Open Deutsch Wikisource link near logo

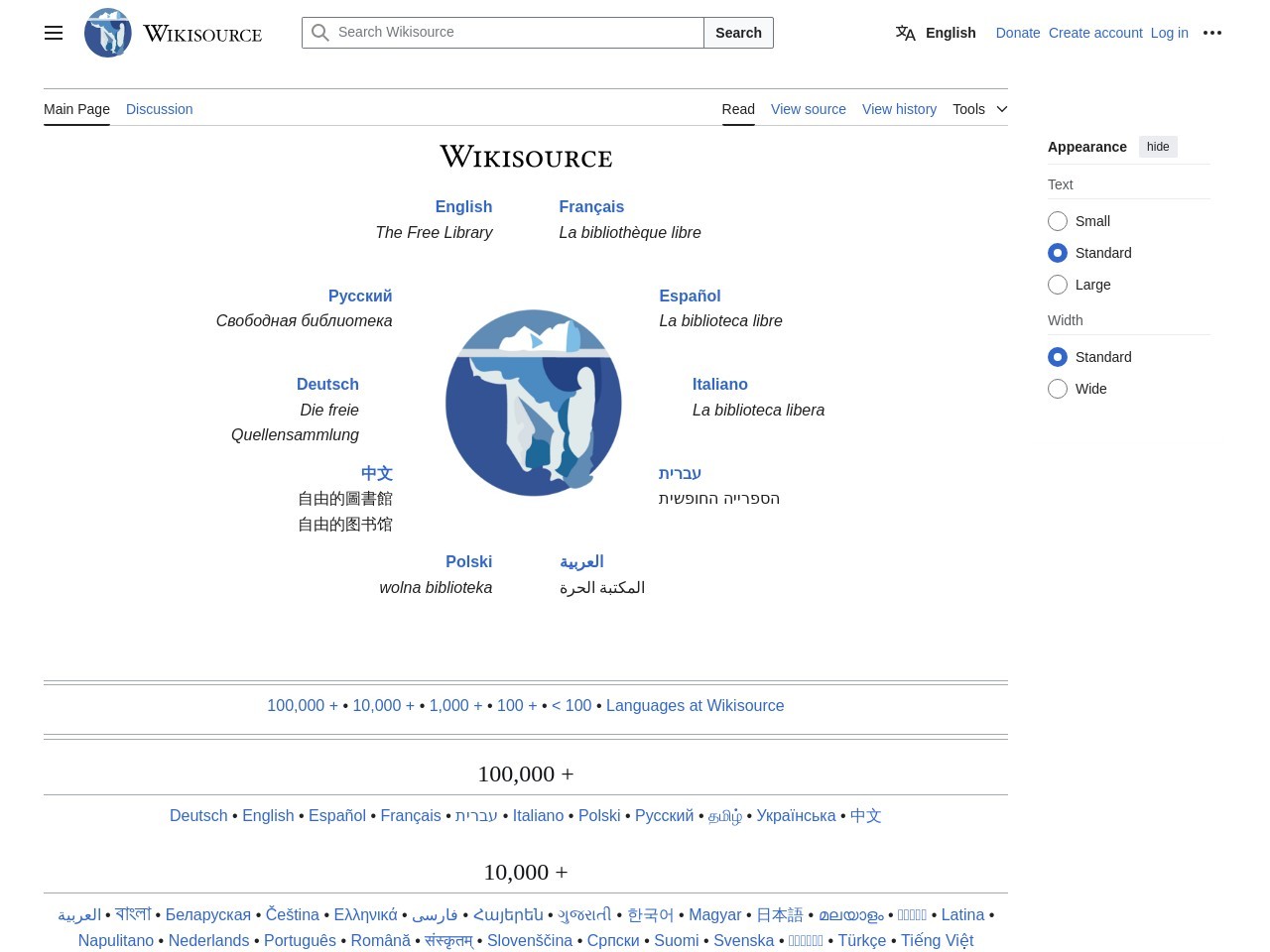coord(327,384)
